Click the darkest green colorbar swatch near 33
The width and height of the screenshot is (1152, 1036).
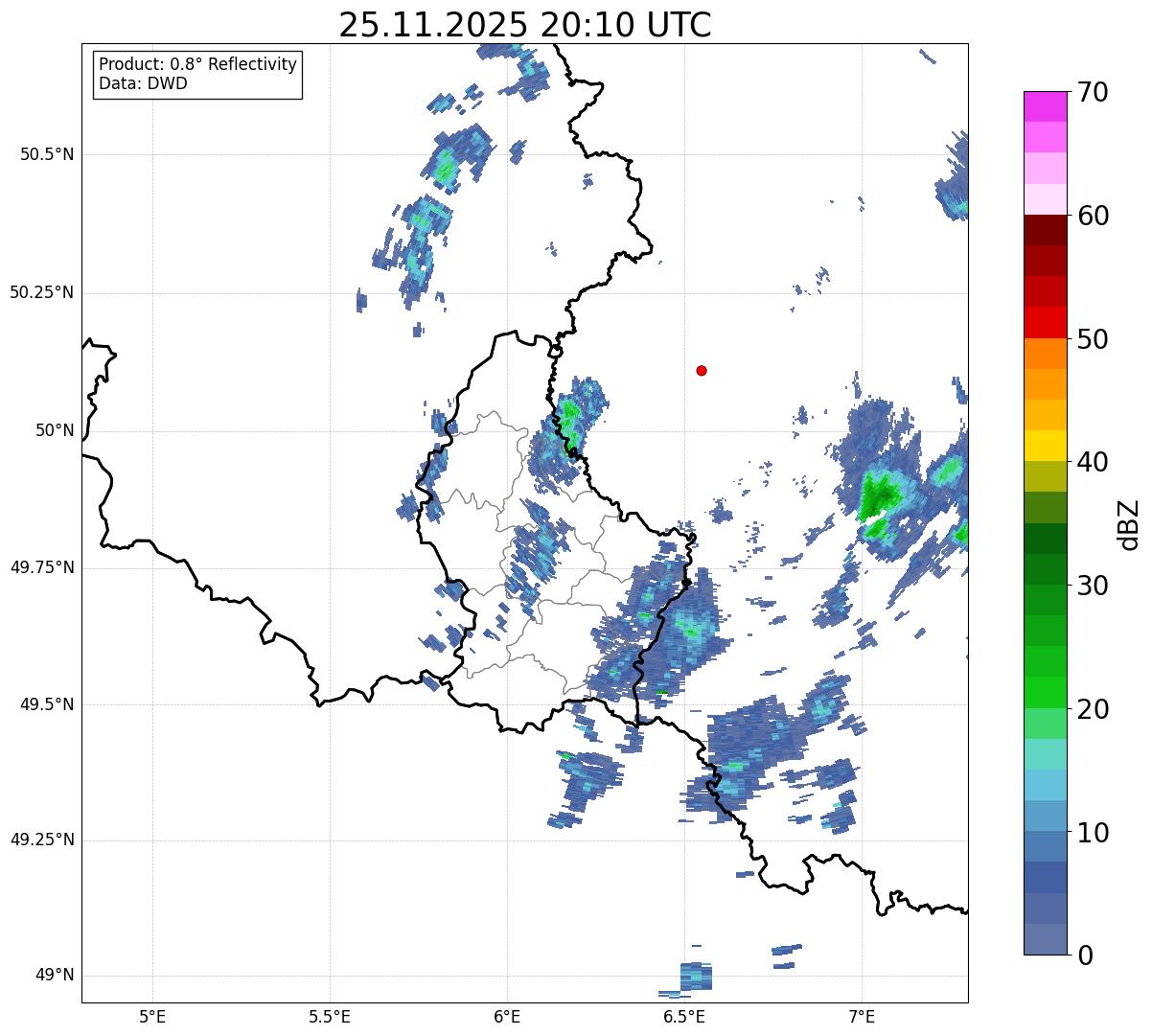tap(1046, 538)
